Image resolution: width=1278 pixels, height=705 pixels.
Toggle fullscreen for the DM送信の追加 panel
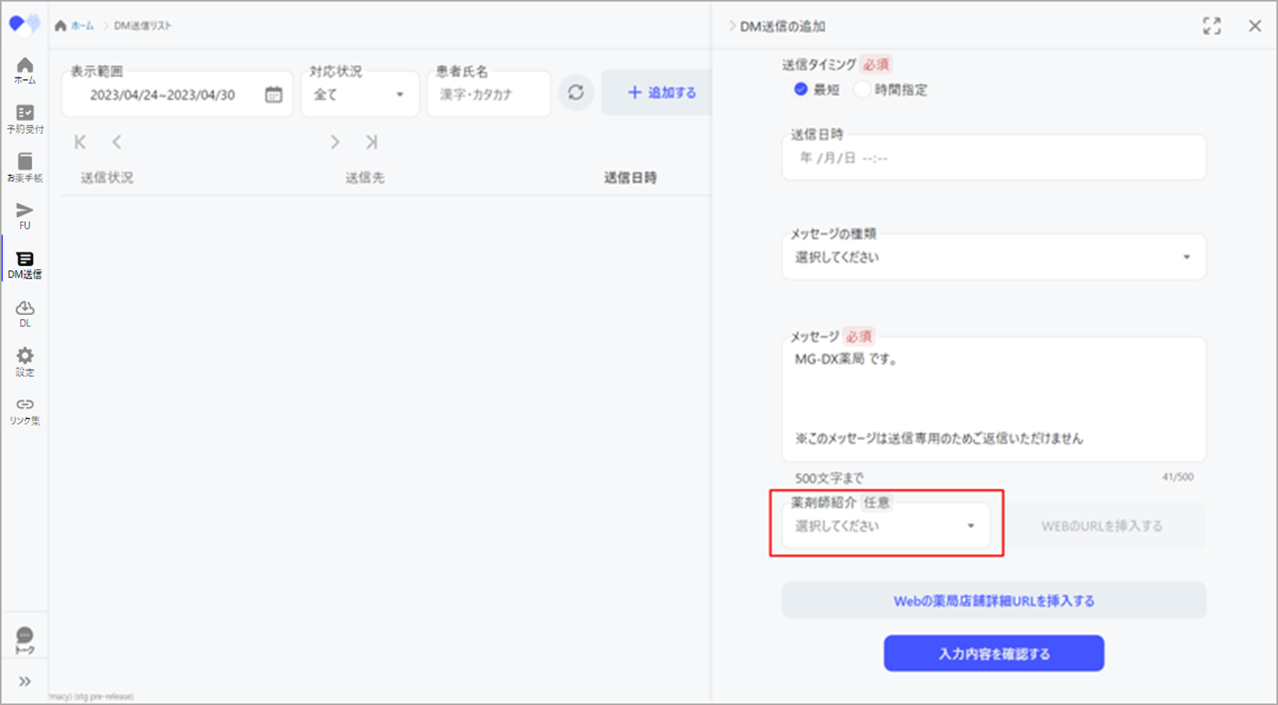(x=1212, y=26)
